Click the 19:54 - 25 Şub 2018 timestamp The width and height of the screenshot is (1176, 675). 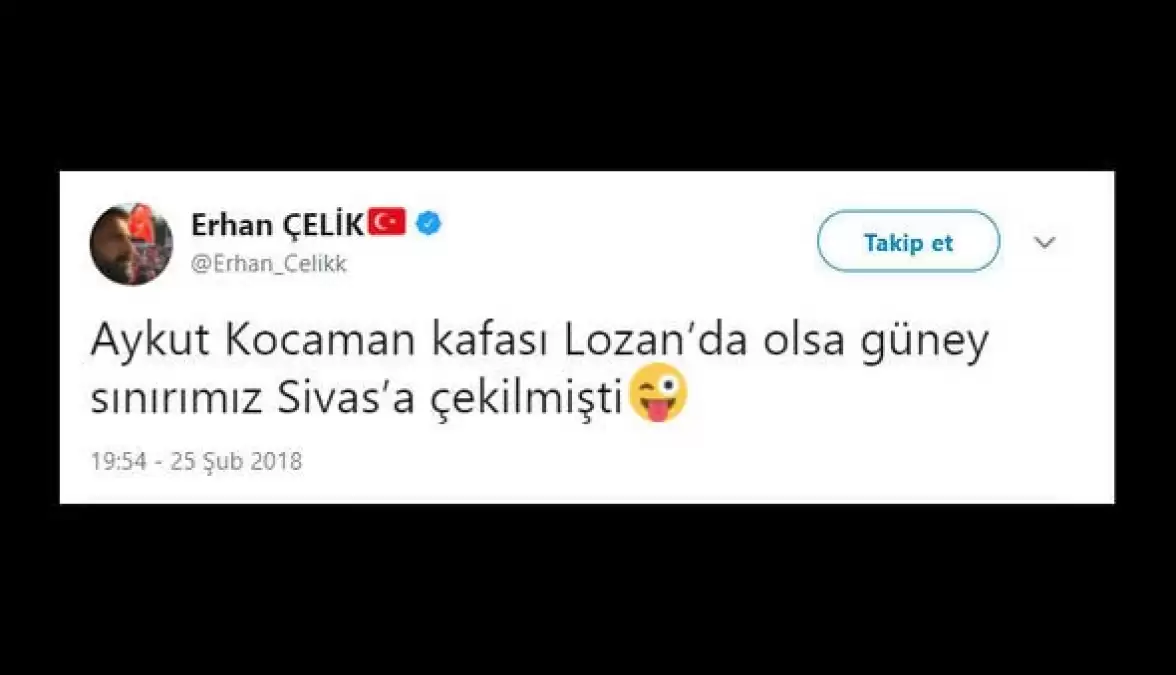[x=196, y=460]
